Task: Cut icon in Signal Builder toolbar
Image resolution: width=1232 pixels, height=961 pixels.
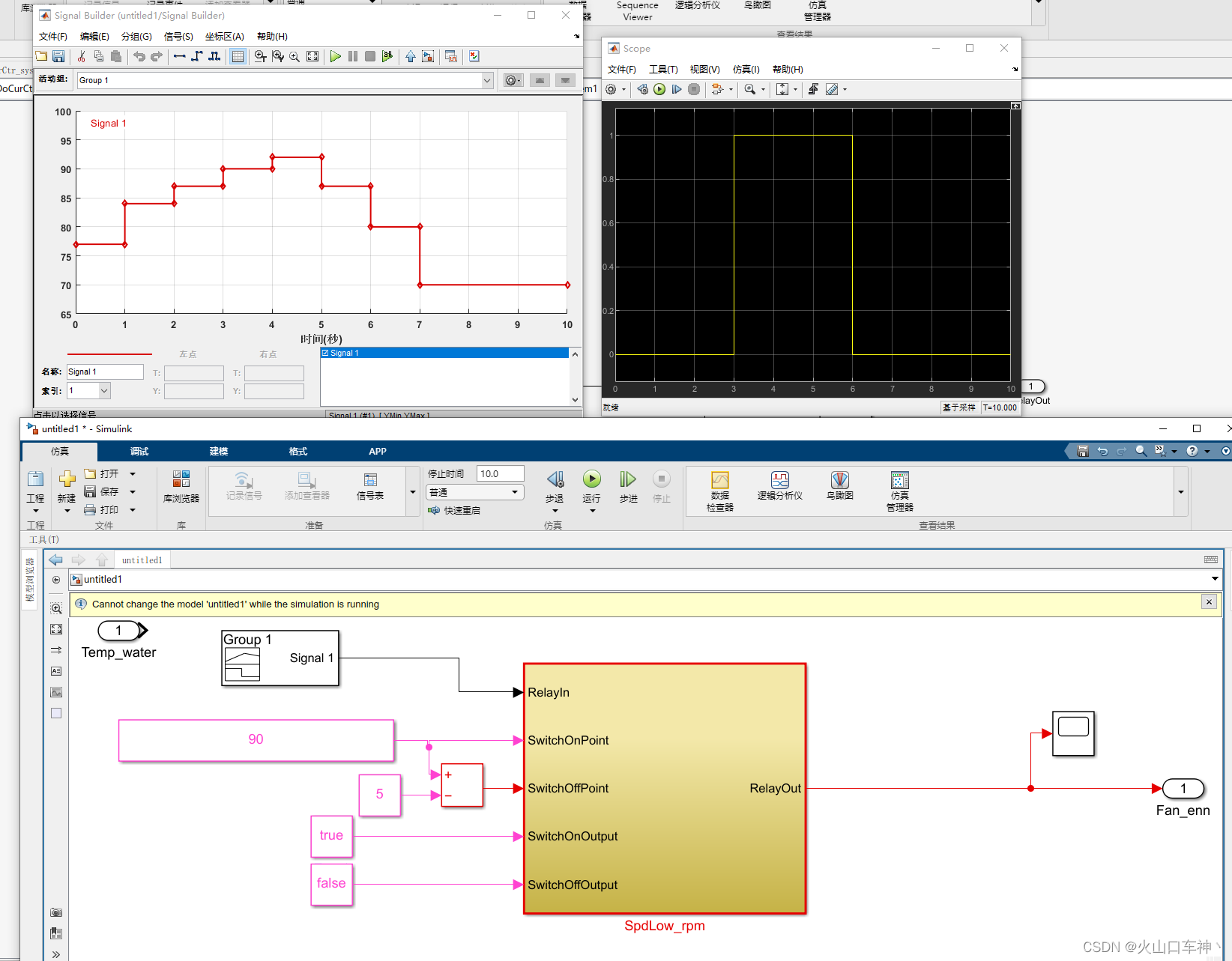Action: [x=81, y=56]
